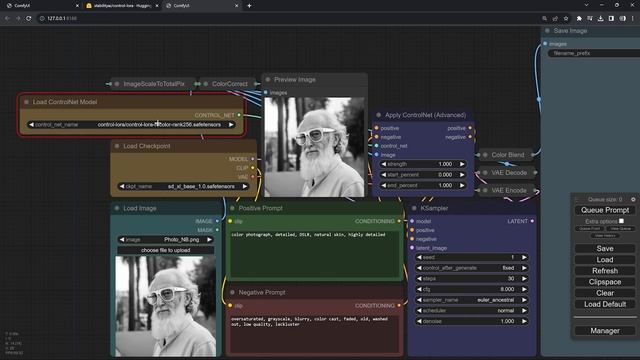Open the image Photo_NB.png selector
The width and height of the screenshot is (640, 360).
coord(166,240)
